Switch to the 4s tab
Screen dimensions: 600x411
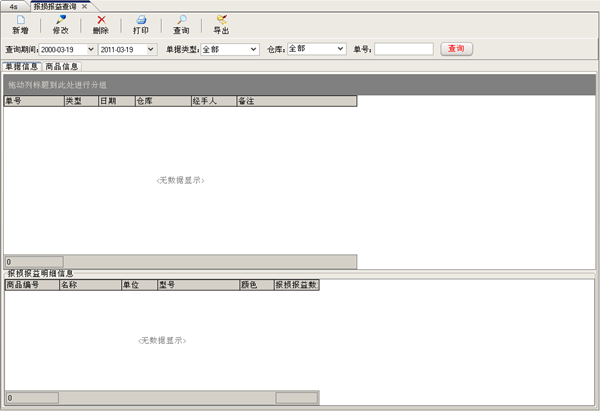coord(14,6)
